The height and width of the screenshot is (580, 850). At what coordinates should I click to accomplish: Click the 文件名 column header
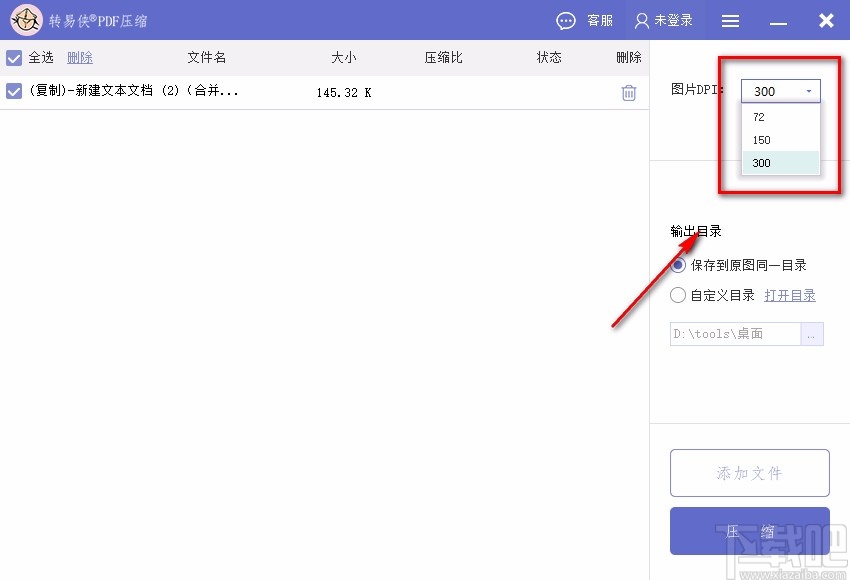pos(206,57)
